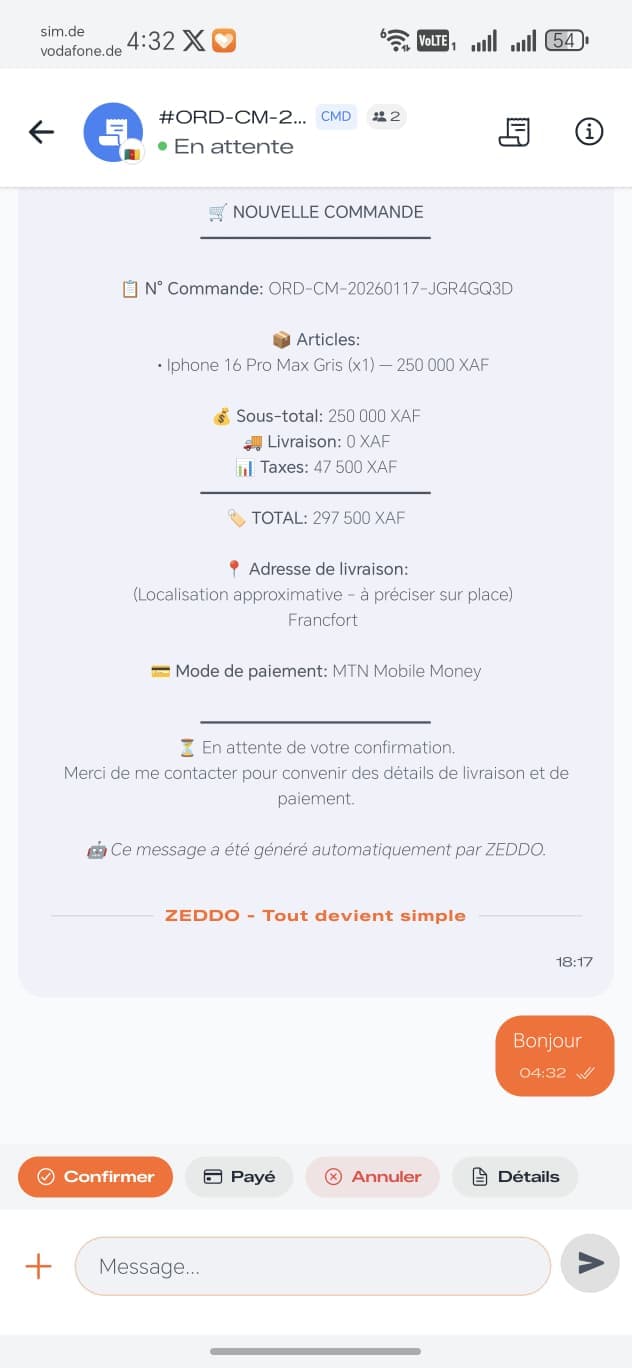
Task: Open order Détails
Action: (515, 1176)
